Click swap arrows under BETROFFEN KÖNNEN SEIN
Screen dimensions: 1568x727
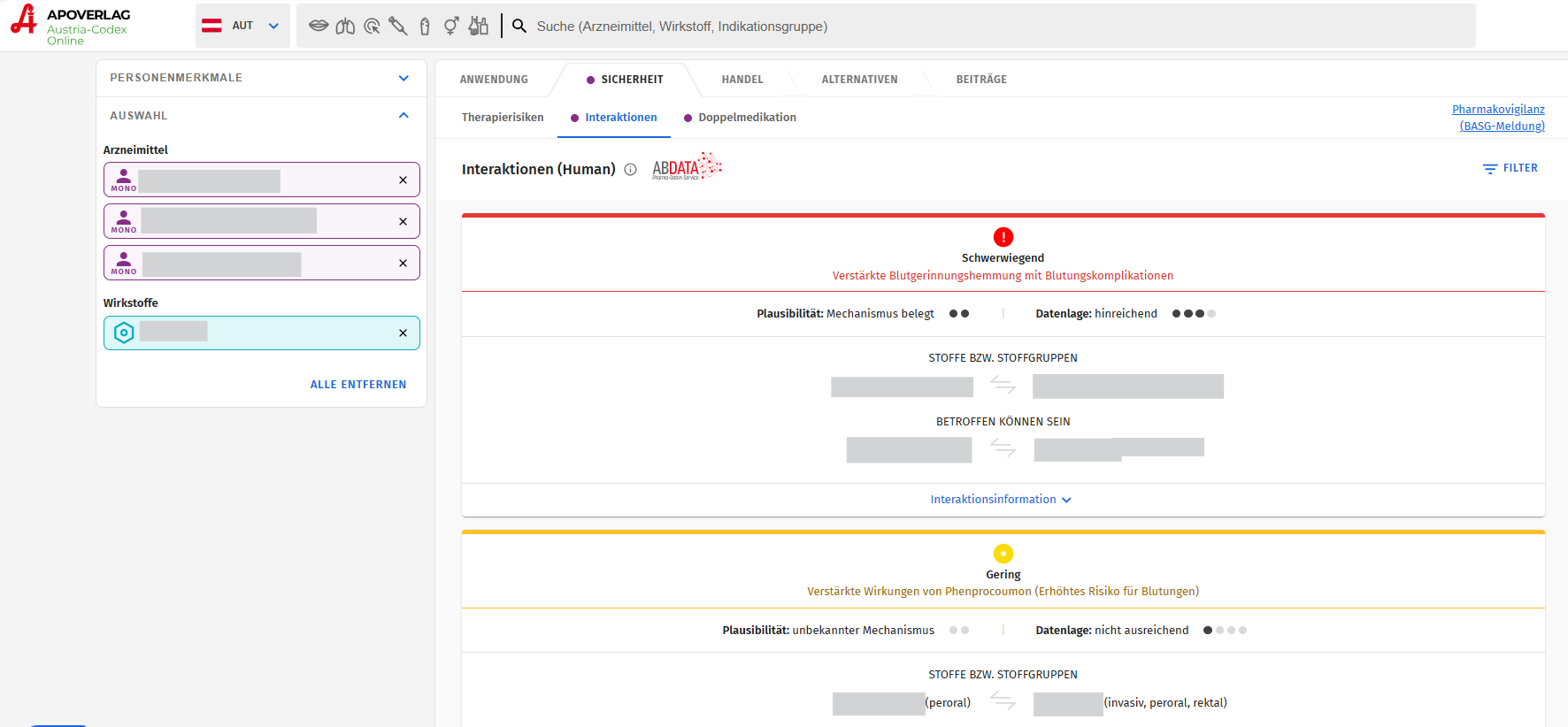click(1003, 448)
